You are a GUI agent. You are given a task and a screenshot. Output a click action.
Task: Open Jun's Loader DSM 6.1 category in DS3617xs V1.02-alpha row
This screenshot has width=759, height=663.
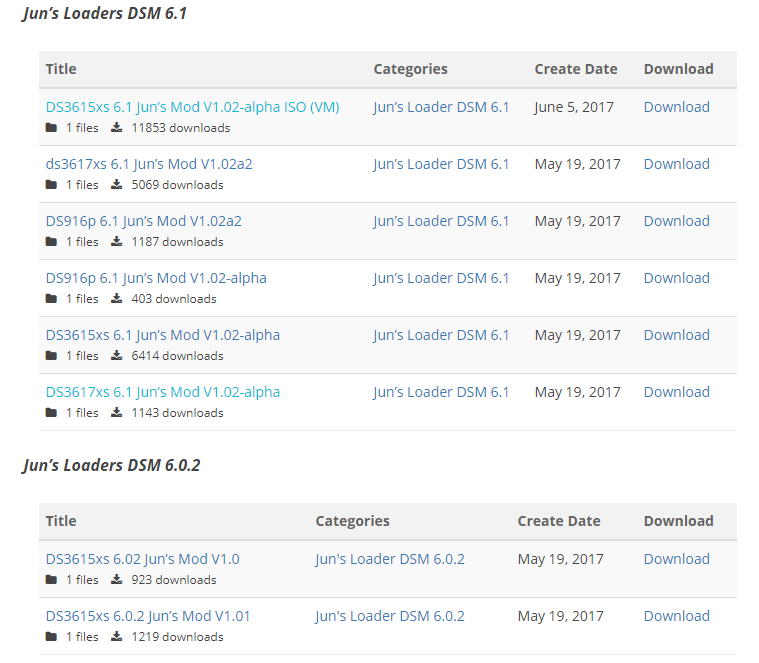tap(441, 392)
